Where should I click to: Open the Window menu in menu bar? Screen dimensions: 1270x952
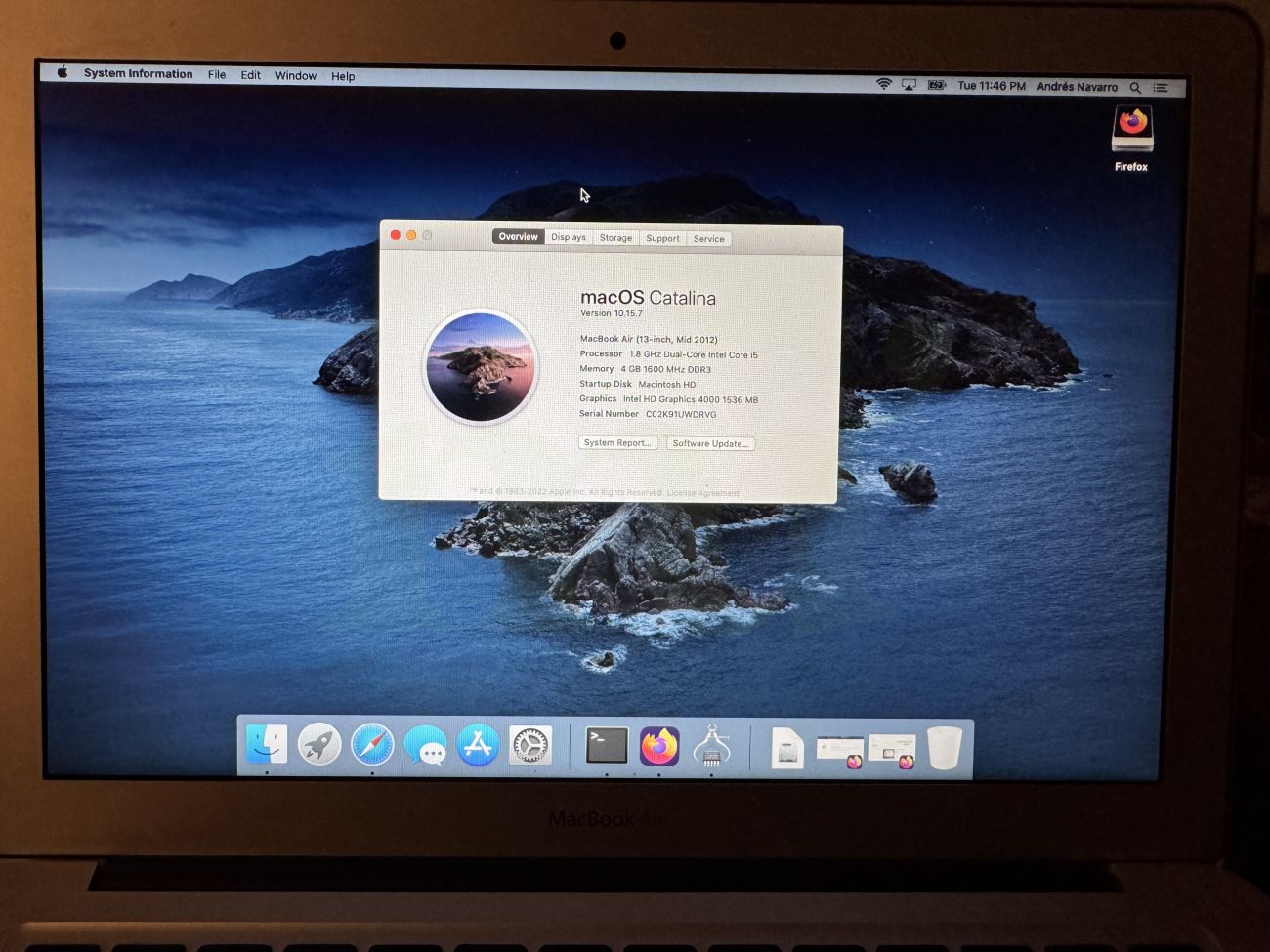295,75
